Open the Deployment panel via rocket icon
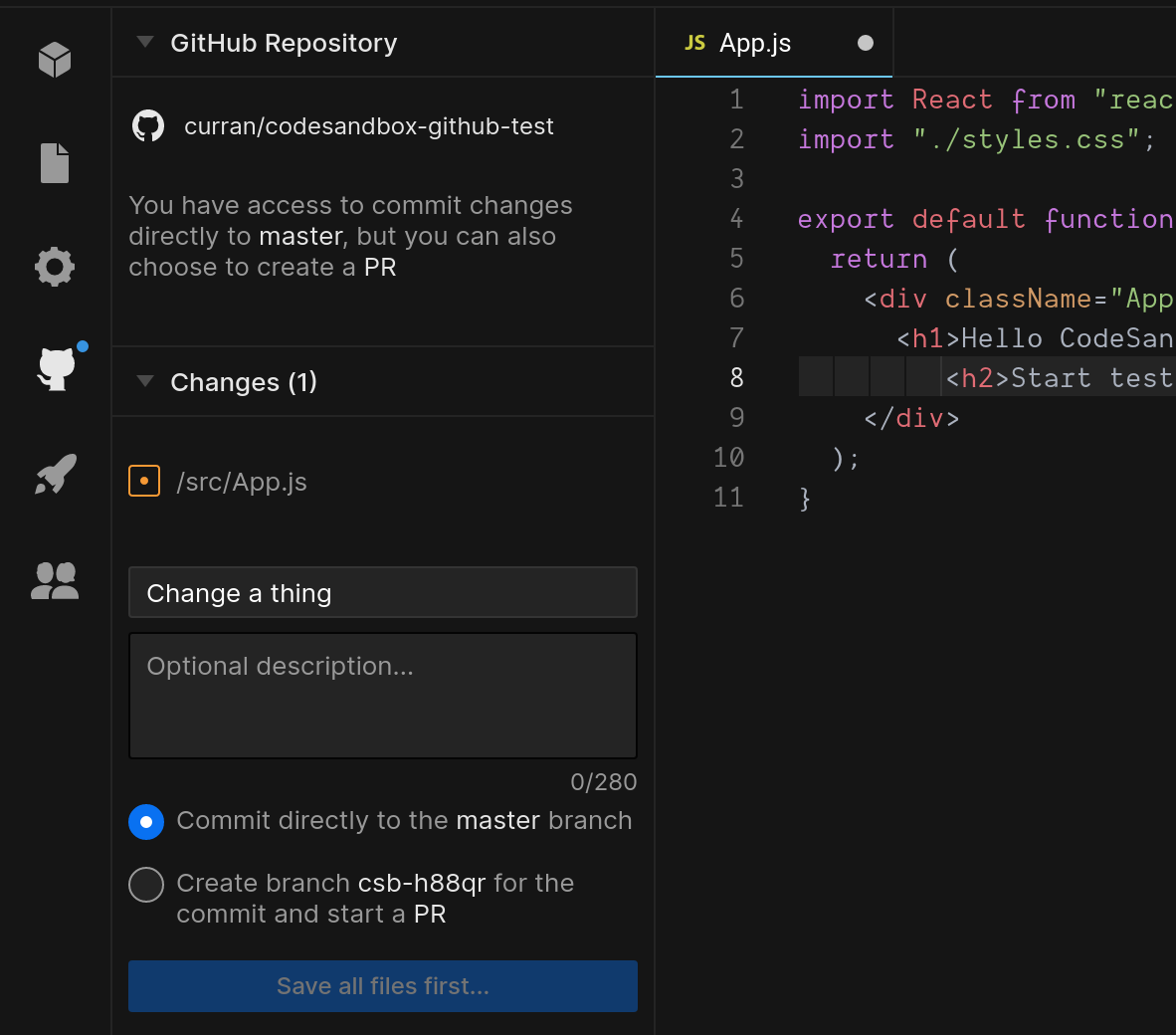 pyautogui.click(x=54, y=475)
